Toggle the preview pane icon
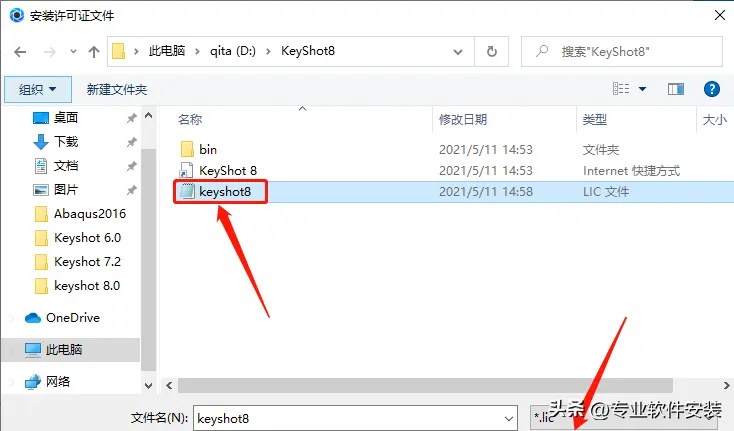The width and height of the screenshot is (734, 431). pyautogui.click(x=675, y=89)
